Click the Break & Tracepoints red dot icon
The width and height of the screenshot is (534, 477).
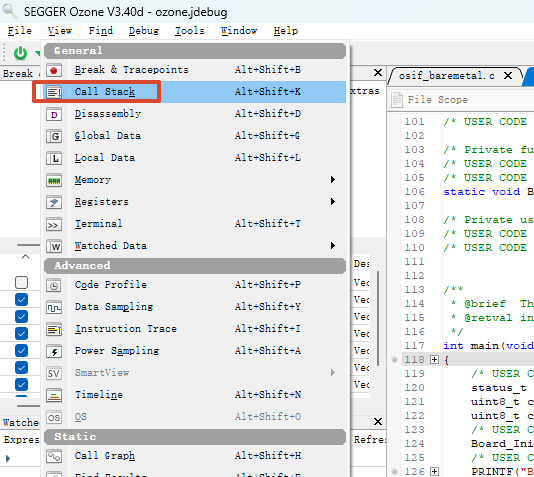54,70
